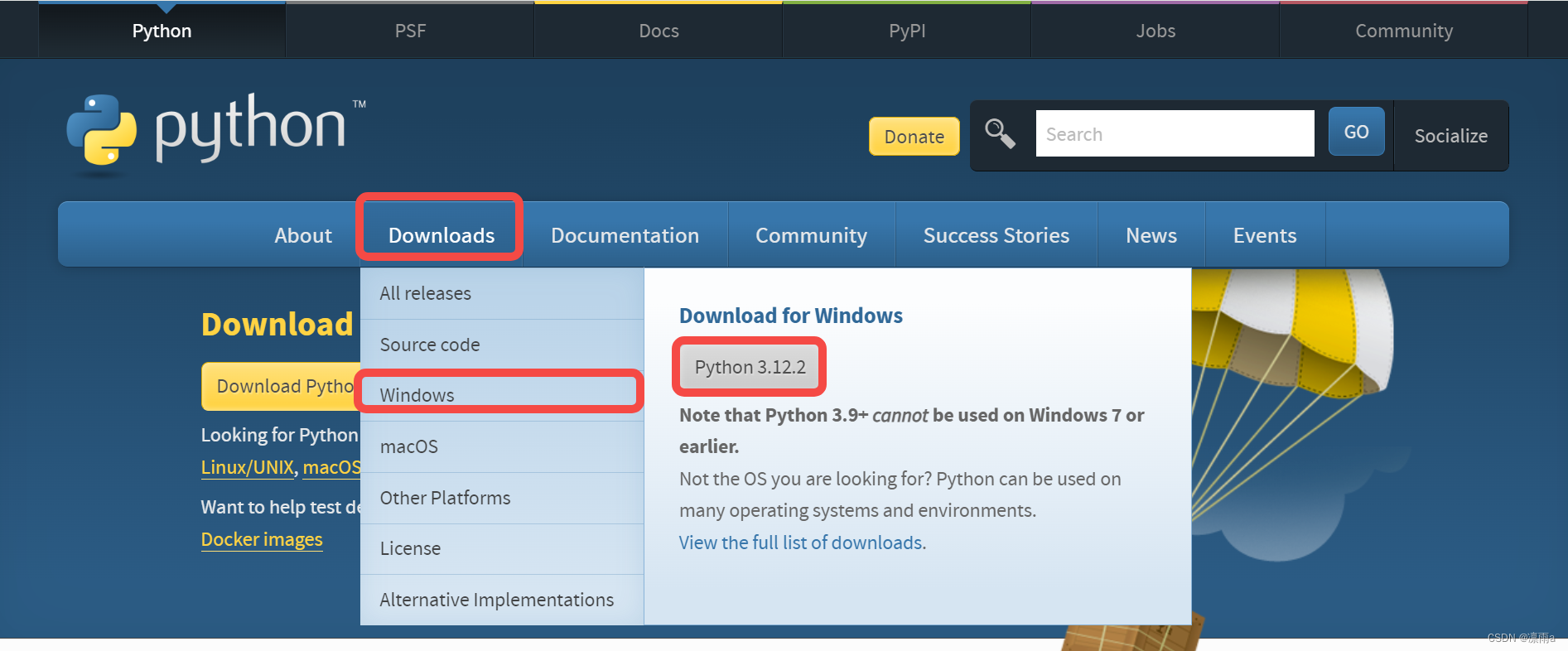Open the Community top-bar tab
The image size is (1568, 651).
(x=1404, y=31)
